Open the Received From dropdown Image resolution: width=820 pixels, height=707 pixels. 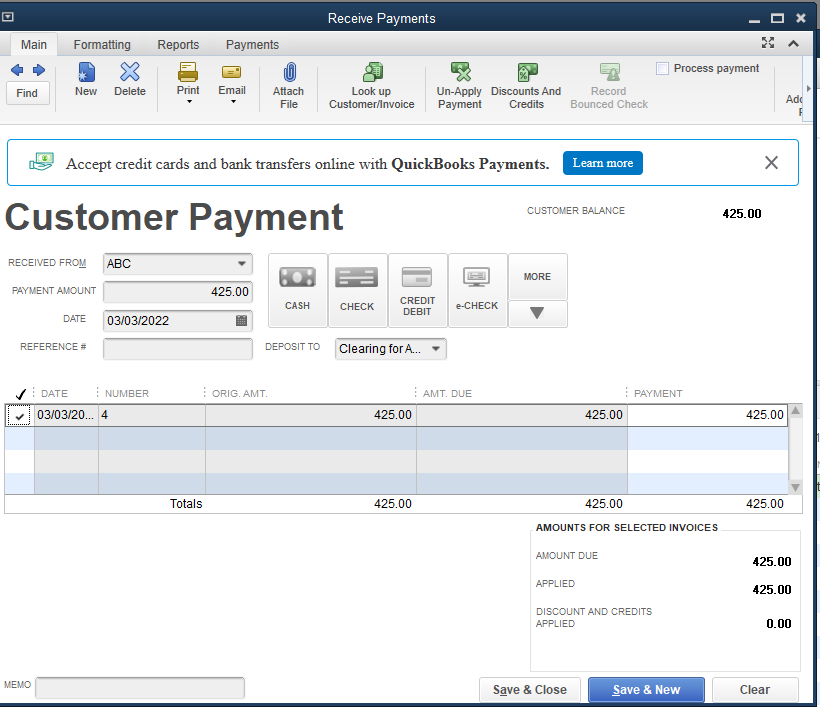[242, 264]
